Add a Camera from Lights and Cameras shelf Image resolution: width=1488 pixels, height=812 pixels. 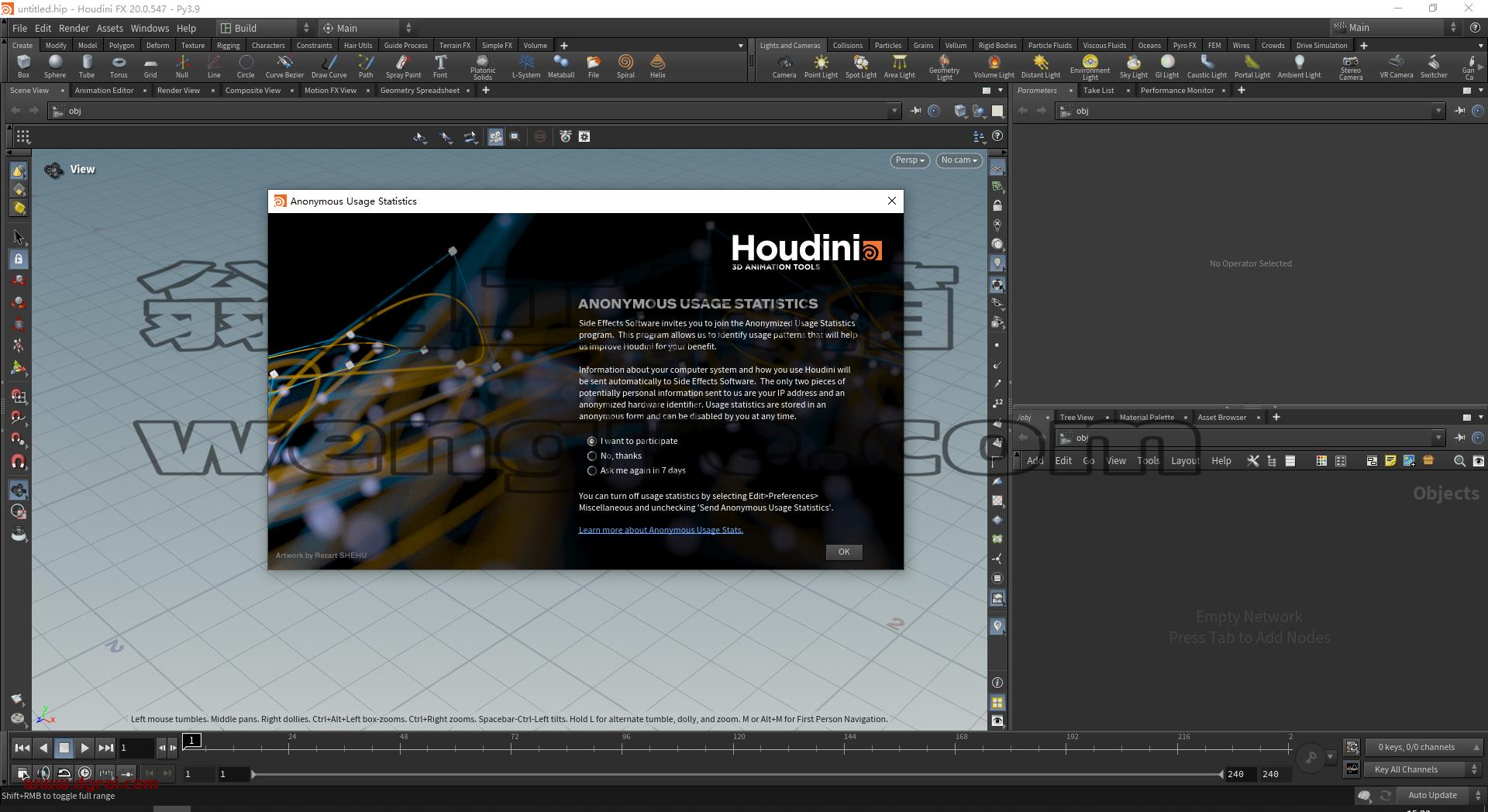click(784, 67)
